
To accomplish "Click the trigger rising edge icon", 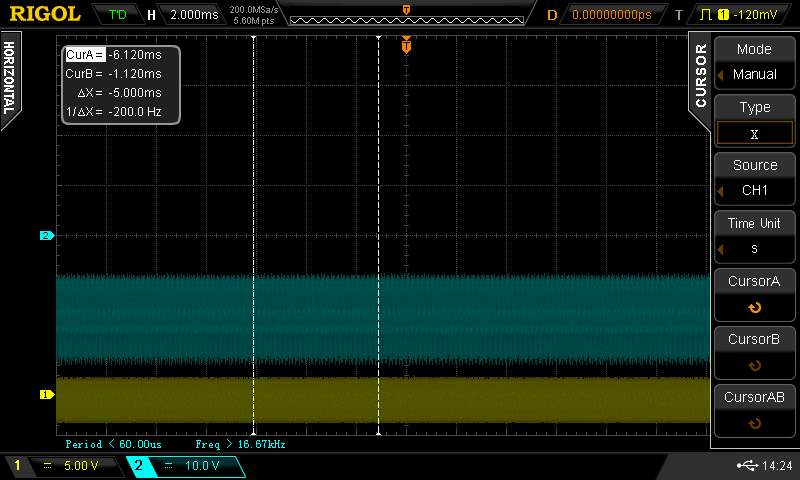I will pyautogui.click(x=706, y=15).
